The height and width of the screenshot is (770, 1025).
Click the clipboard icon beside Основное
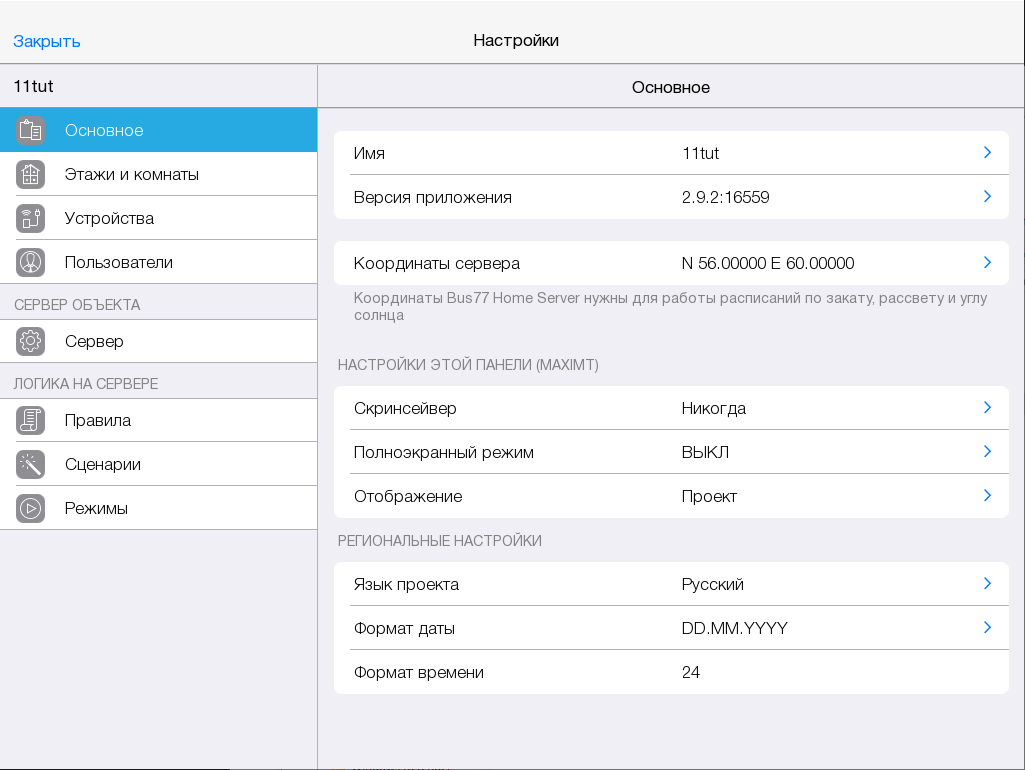pyautogui.click(x=31, y=130)
